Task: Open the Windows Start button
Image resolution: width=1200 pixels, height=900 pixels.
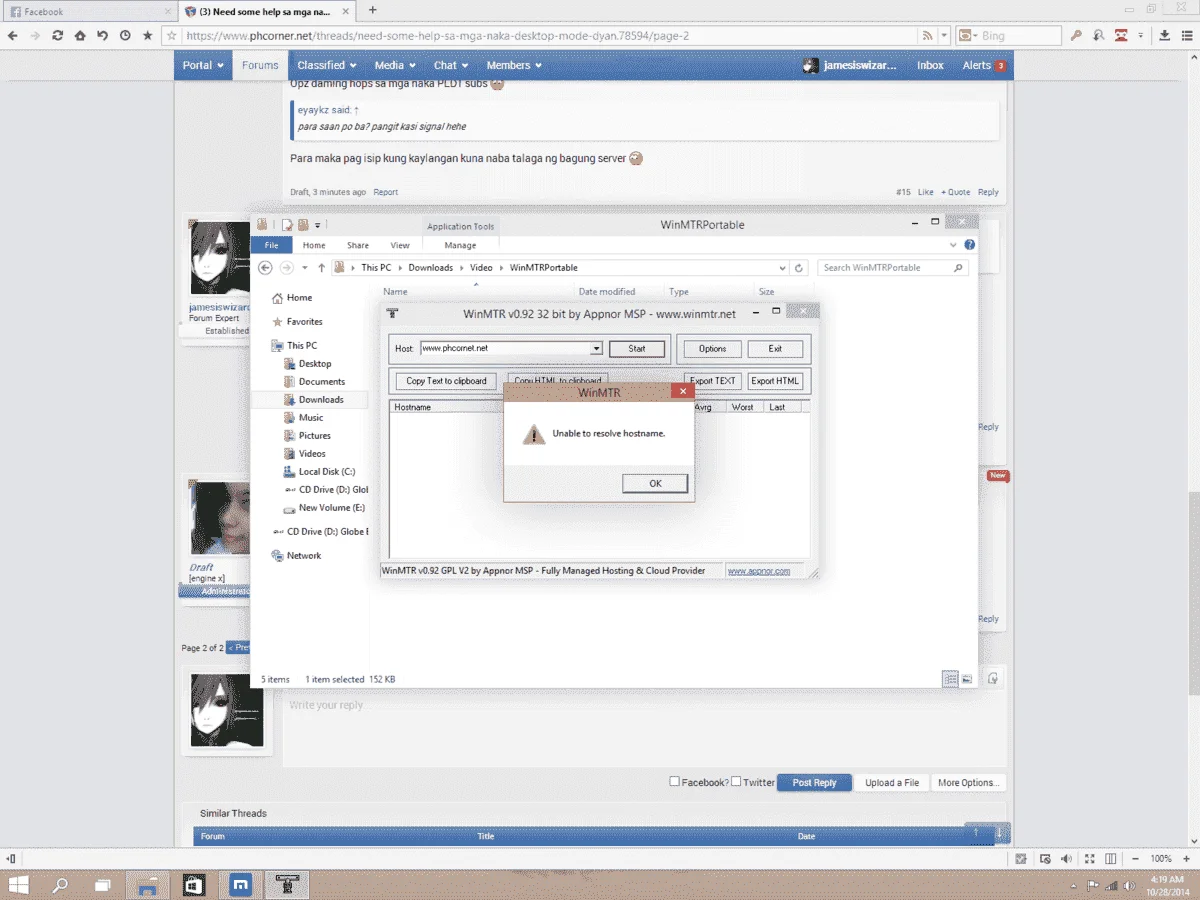Action: click(18, 885)
